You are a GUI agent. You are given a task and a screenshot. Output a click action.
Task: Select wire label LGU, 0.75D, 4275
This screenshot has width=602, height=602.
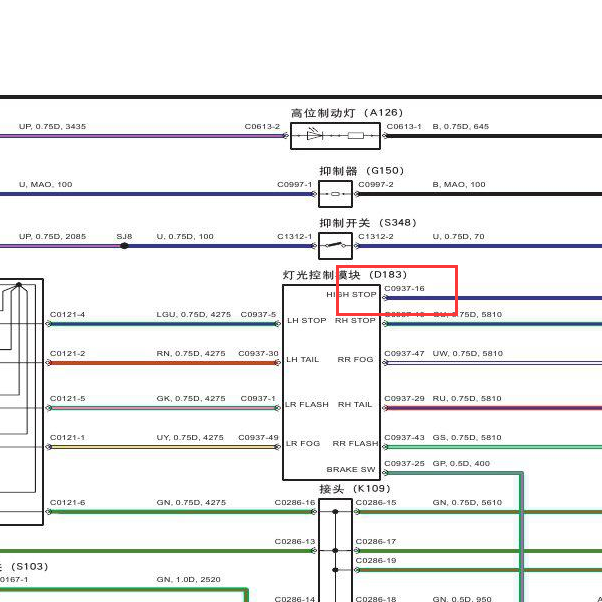click(194, 314)
